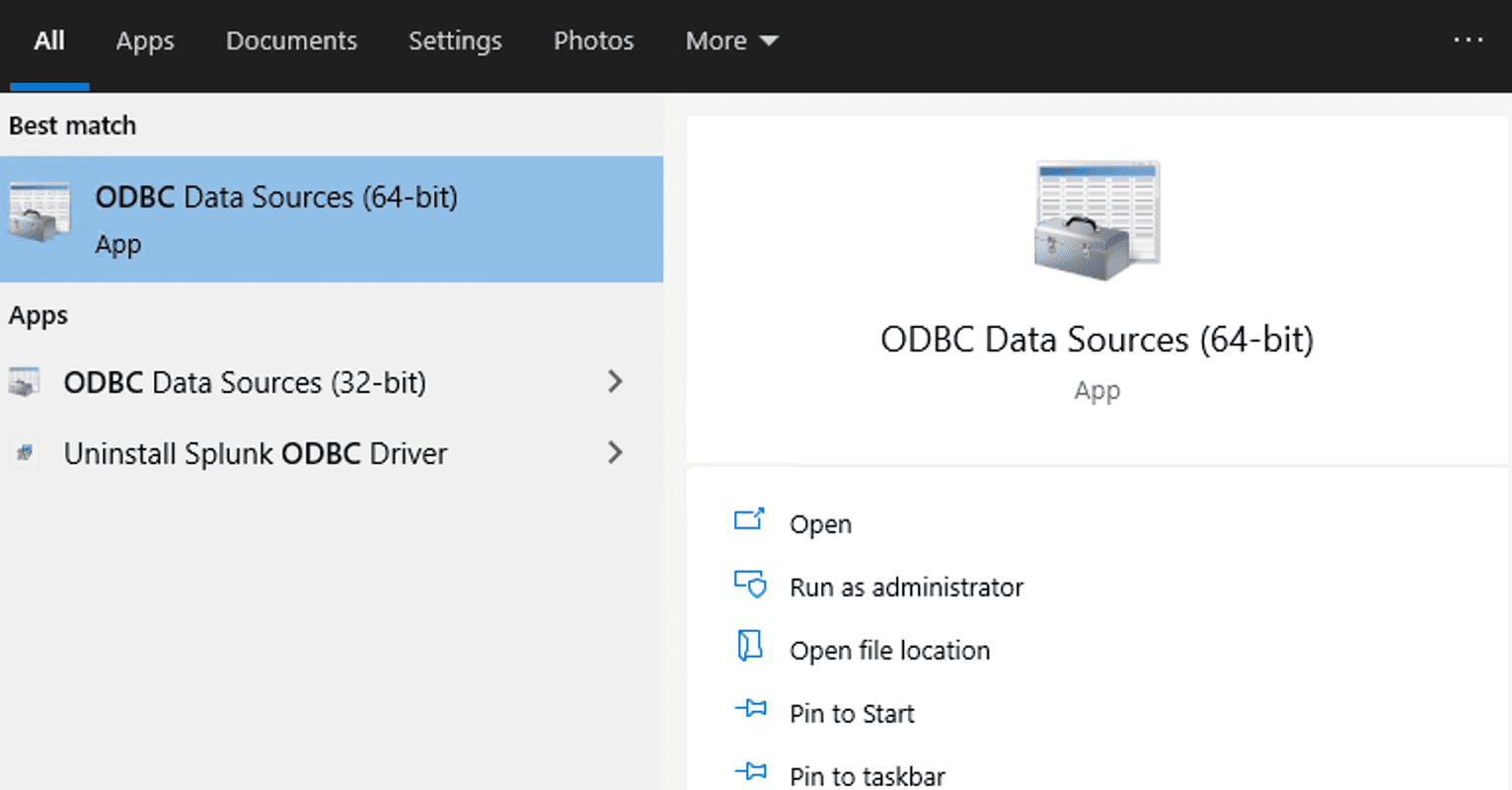Click Open to launch ODBC Data Sources
The height and width of the screenshot is (790, 1512).
click(x=820, y=523)
